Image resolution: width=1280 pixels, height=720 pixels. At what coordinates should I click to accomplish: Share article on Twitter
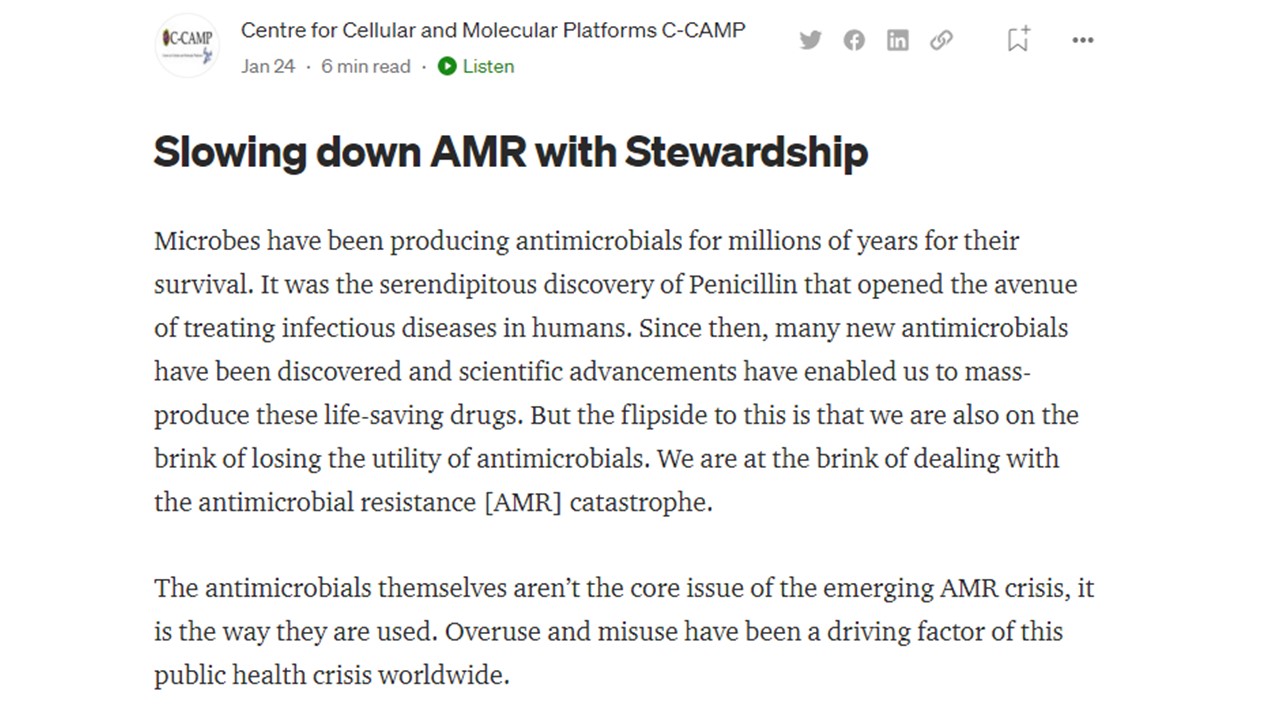coord(810,40)
